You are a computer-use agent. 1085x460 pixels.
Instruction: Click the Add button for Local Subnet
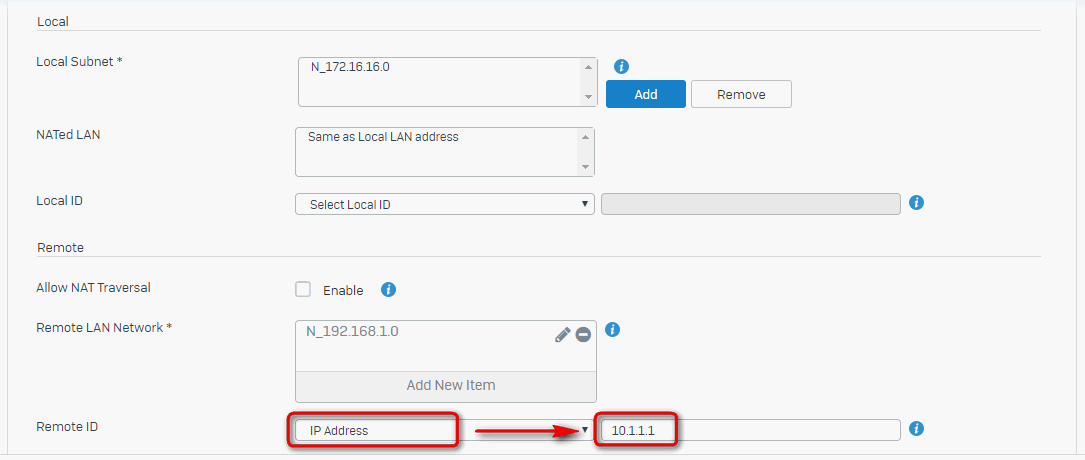point(646,94)
